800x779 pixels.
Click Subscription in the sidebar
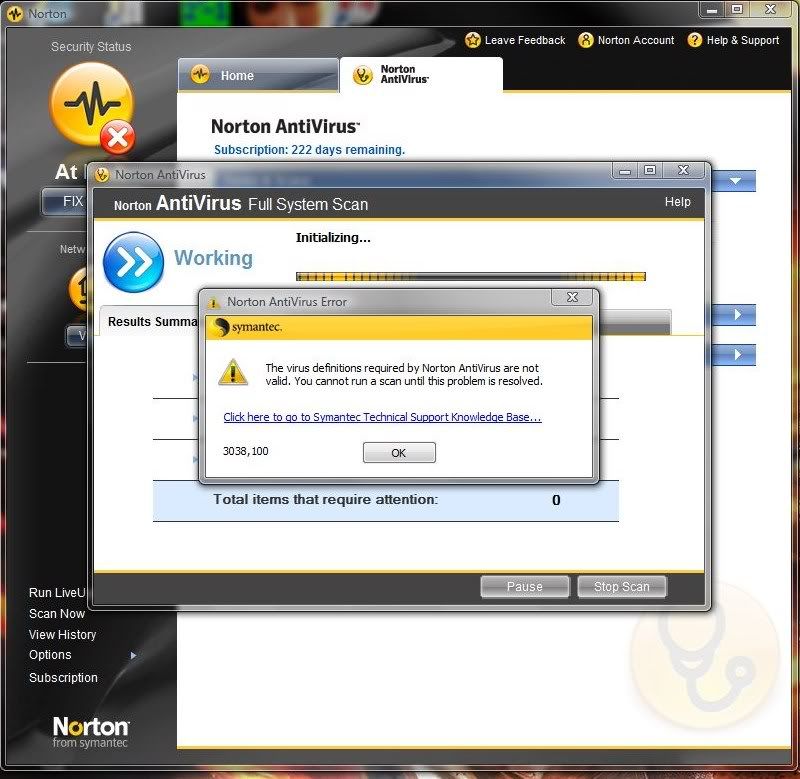63,677
